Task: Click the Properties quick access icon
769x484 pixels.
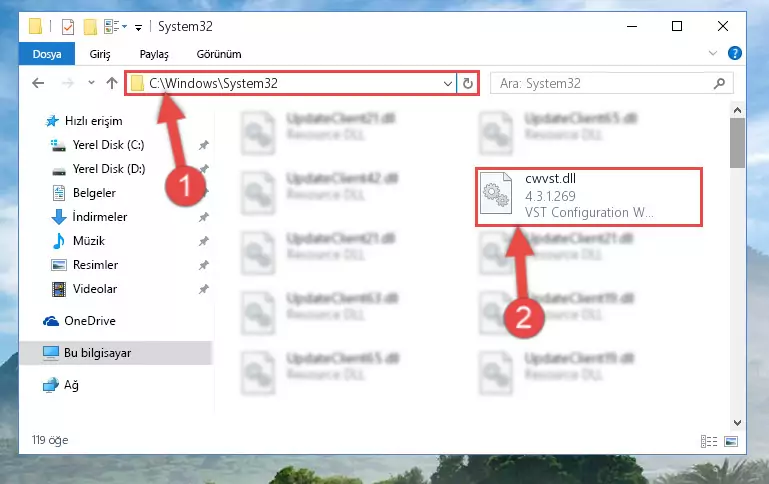Action: click(x=68, y=26)
